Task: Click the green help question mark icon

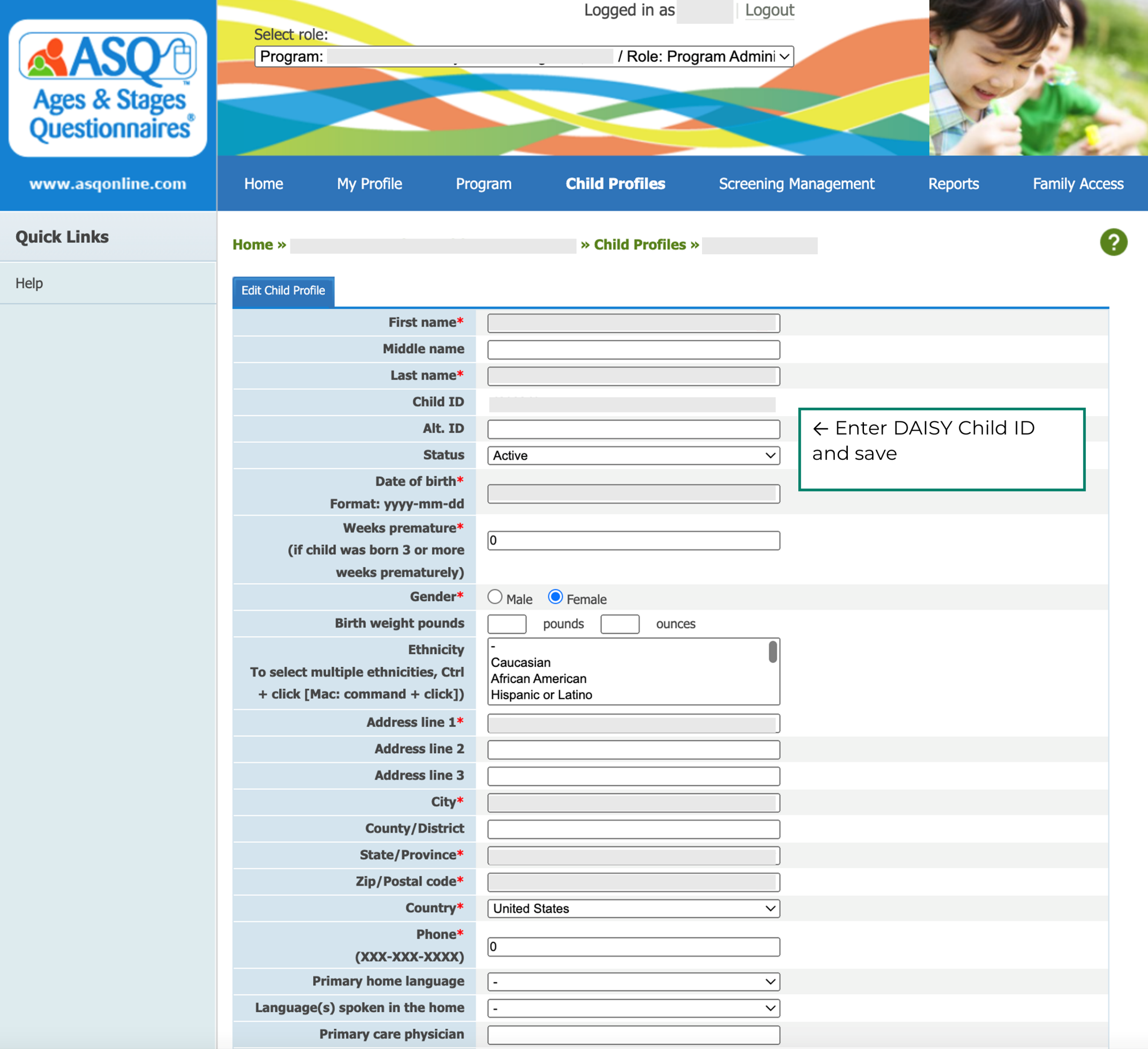Action: coord(1113,242)
